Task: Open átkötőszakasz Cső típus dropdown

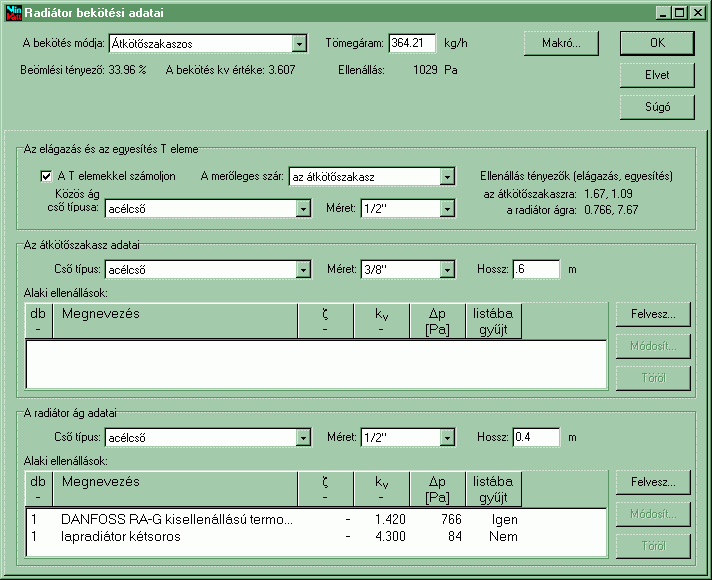Action: pyautogui.click(x=303, y=270)
